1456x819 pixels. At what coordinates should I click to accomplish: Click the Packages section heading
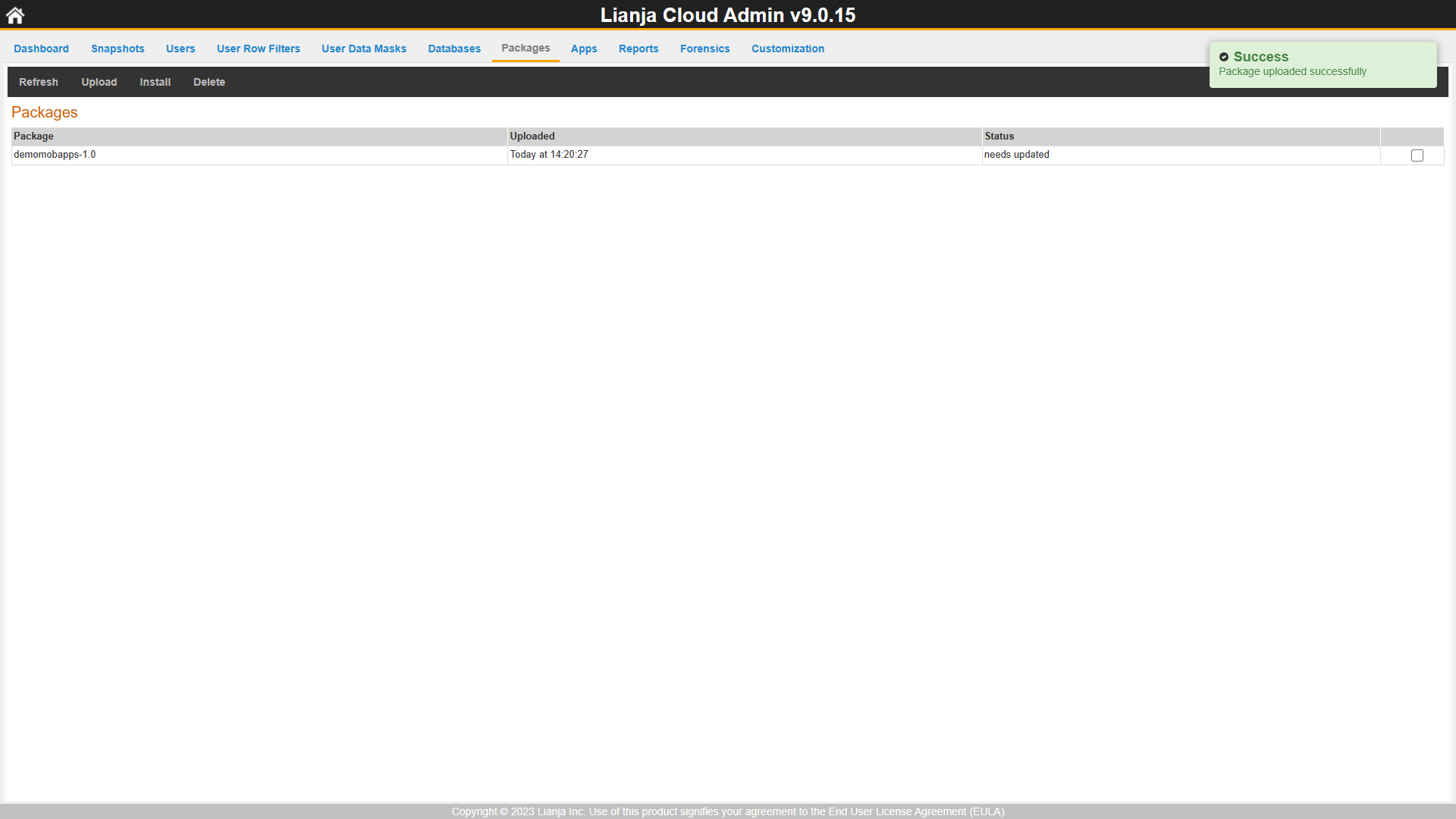[45, 112]
